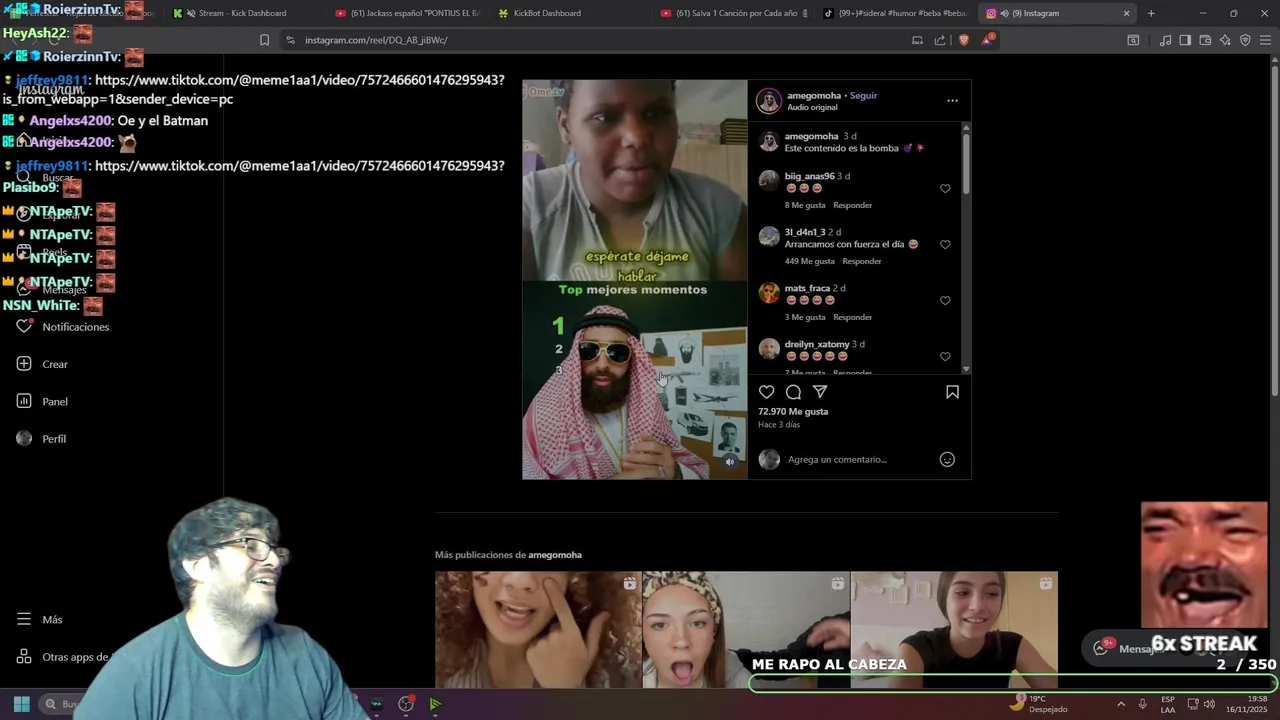Like mats_fraca's comment
Image resolution: width=1280 pixels, height=720 pixels.
(x=945, y=300)
